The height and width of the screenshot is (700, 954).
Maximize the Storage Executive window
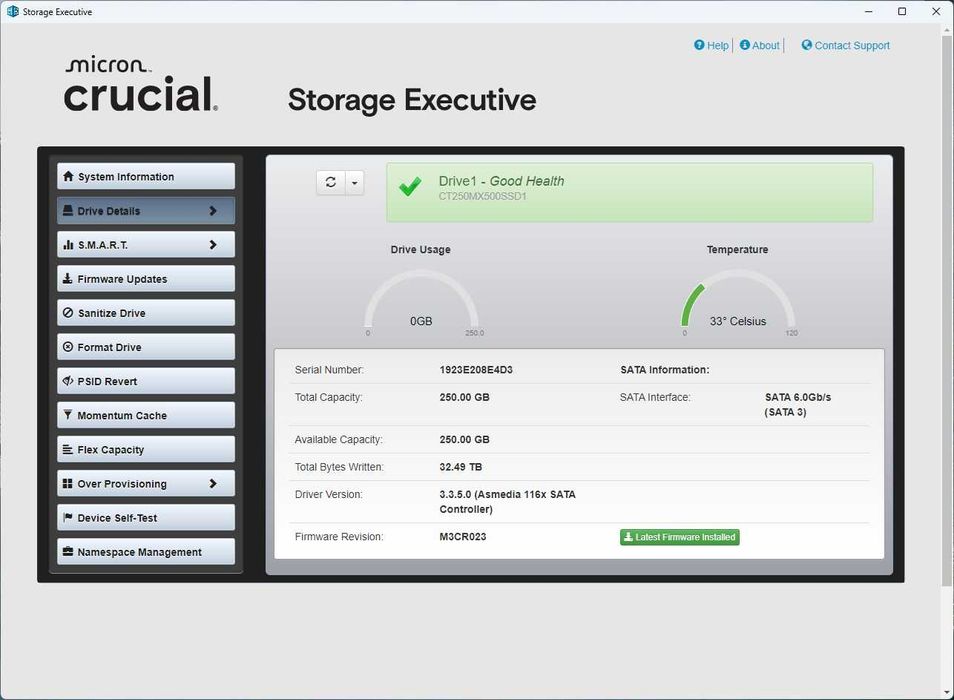click(902, 12)
